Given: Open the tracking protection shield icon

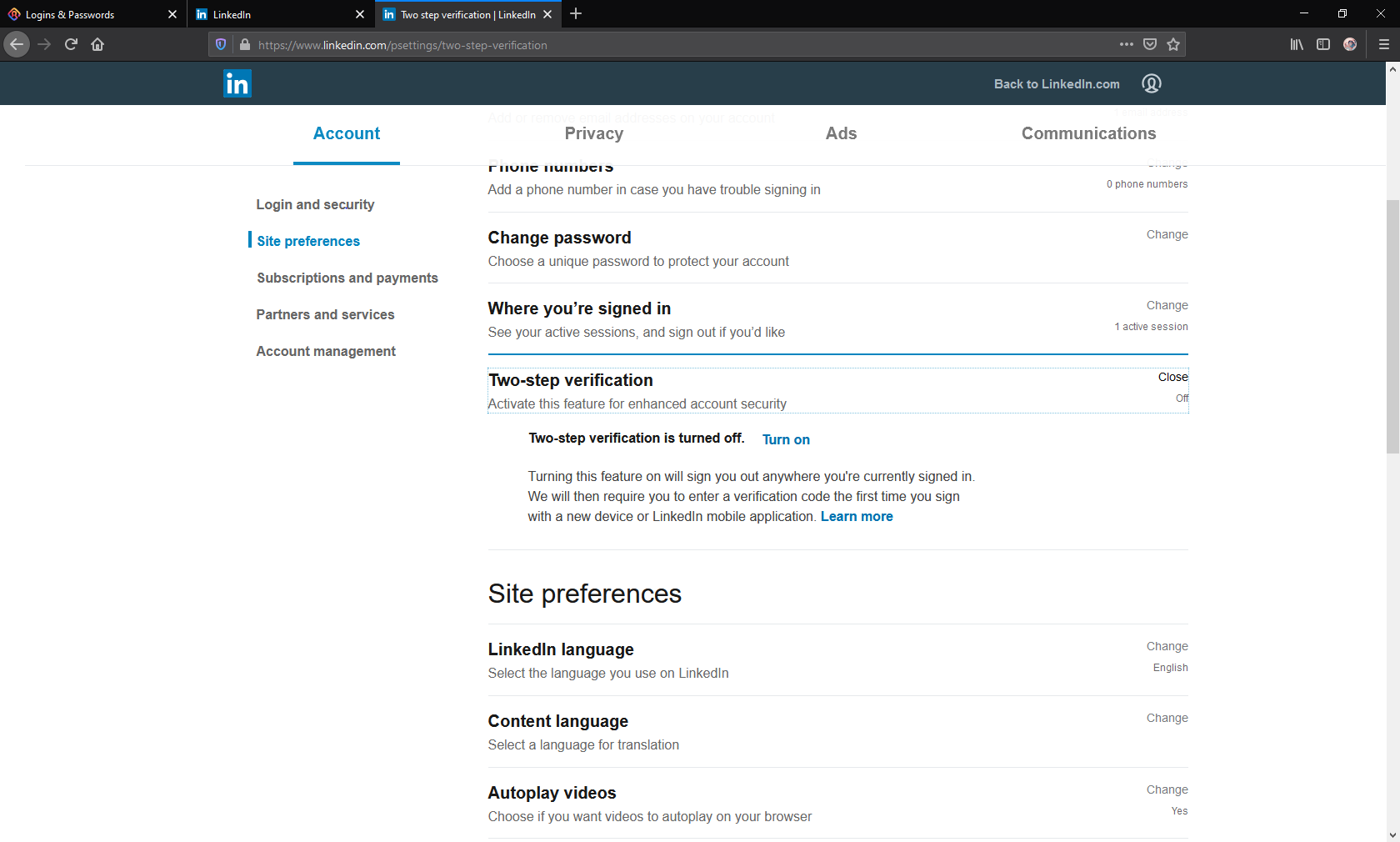Looking at the screenshot, I should [221, 45].
